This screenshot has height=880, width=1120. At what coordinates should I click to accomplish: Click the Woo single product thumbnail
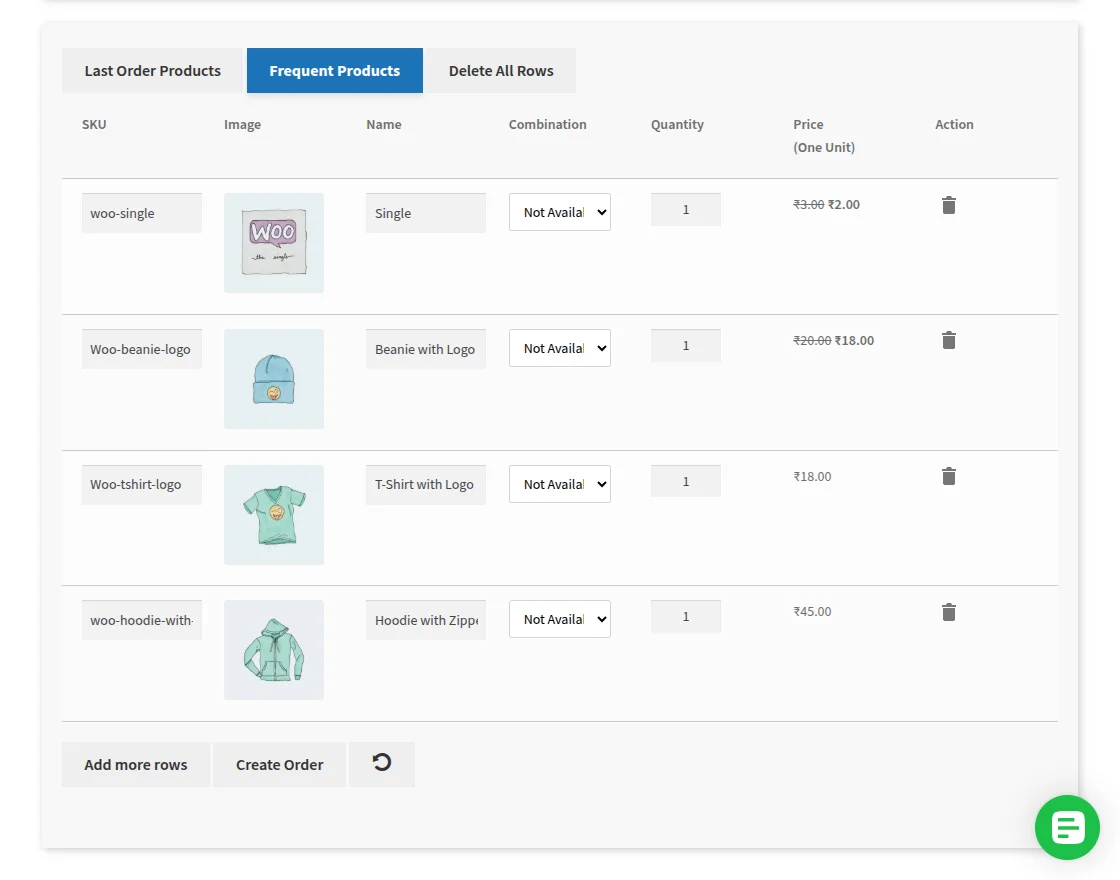274,243
